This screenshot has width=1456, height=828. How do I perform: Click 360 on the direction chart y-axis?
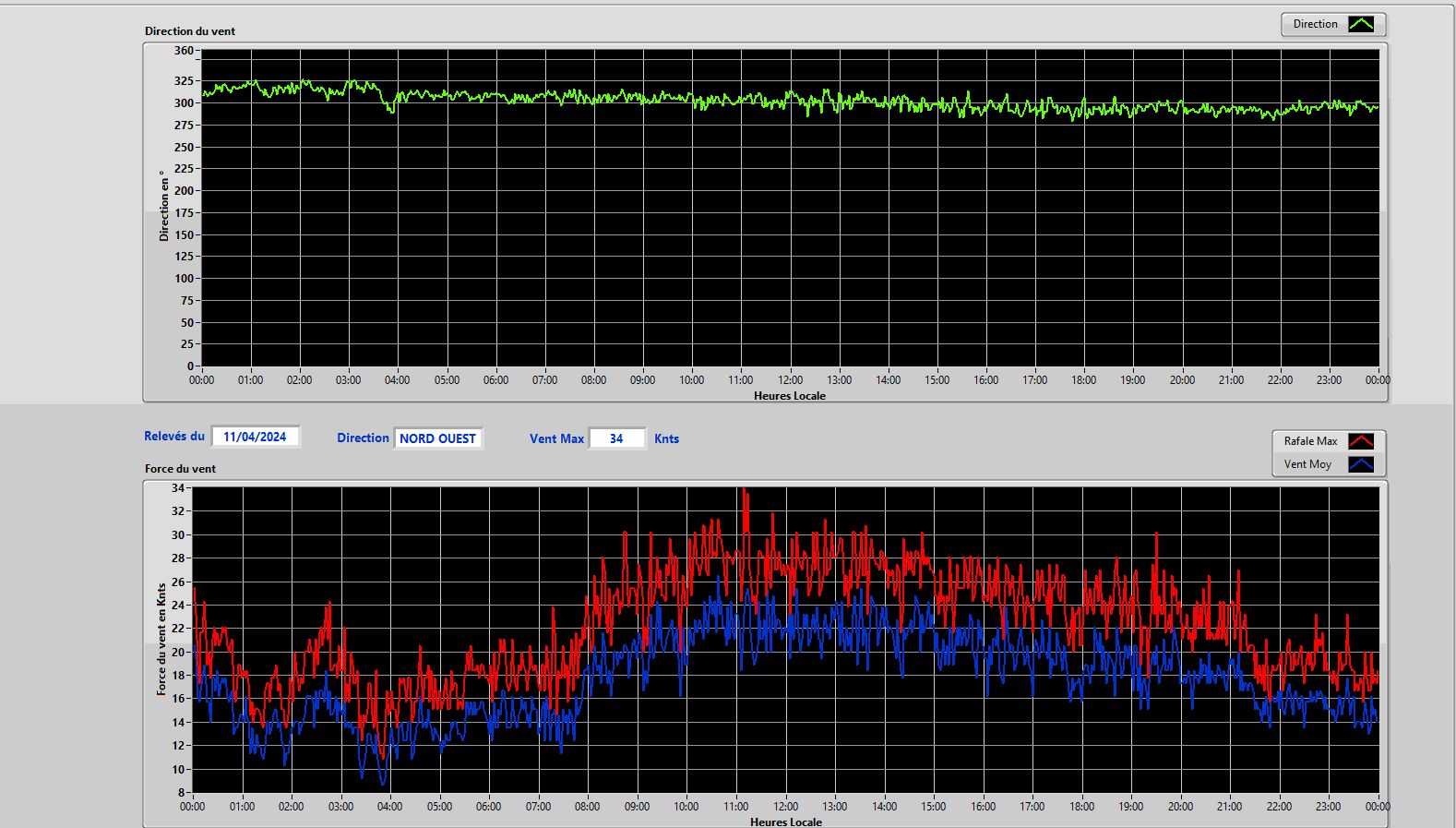pyautogui.click(x=184, y=51)
